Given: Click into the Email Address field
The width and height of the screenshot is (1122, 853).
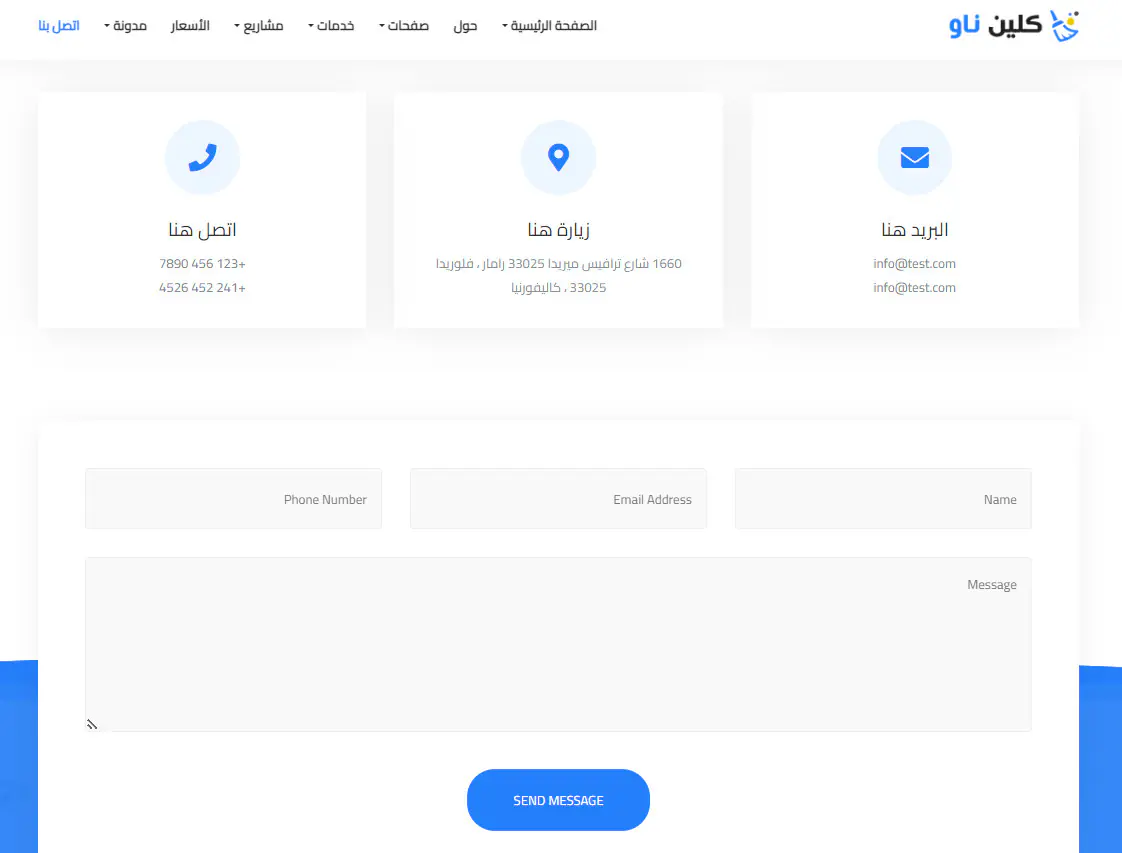Looking at the screenshot, I should 558,499.
